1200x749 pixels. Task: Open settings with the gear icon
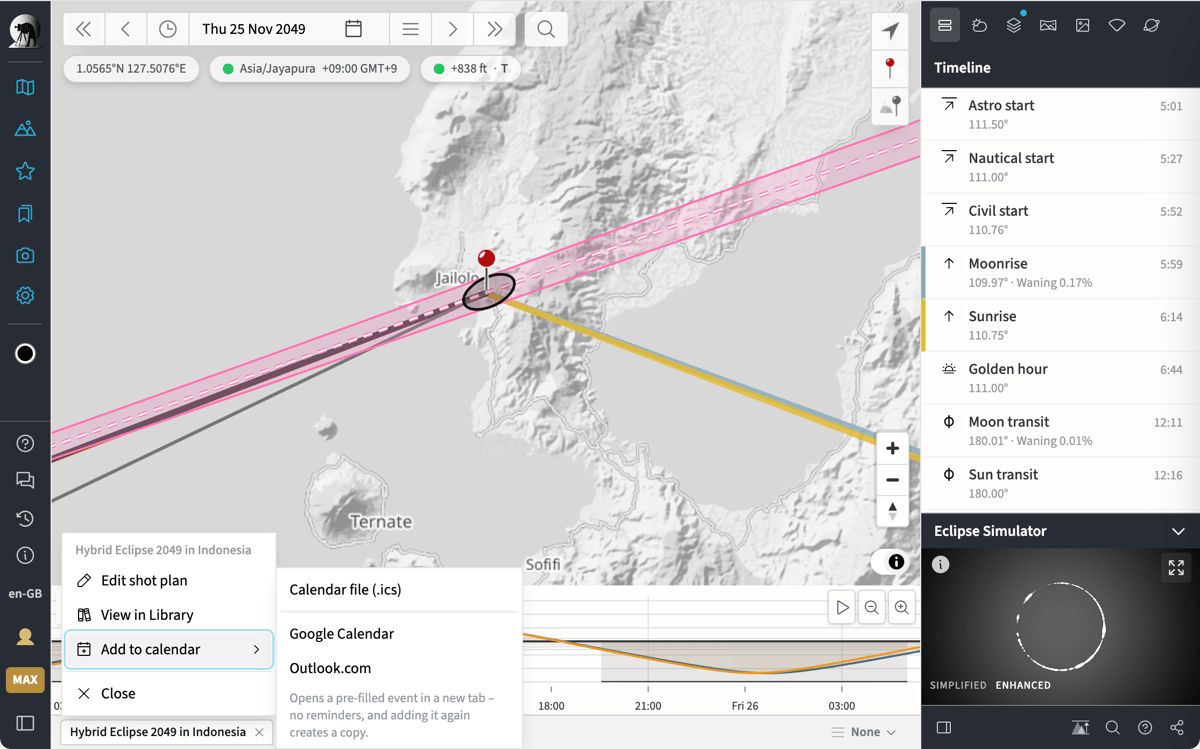pos(25,296)
